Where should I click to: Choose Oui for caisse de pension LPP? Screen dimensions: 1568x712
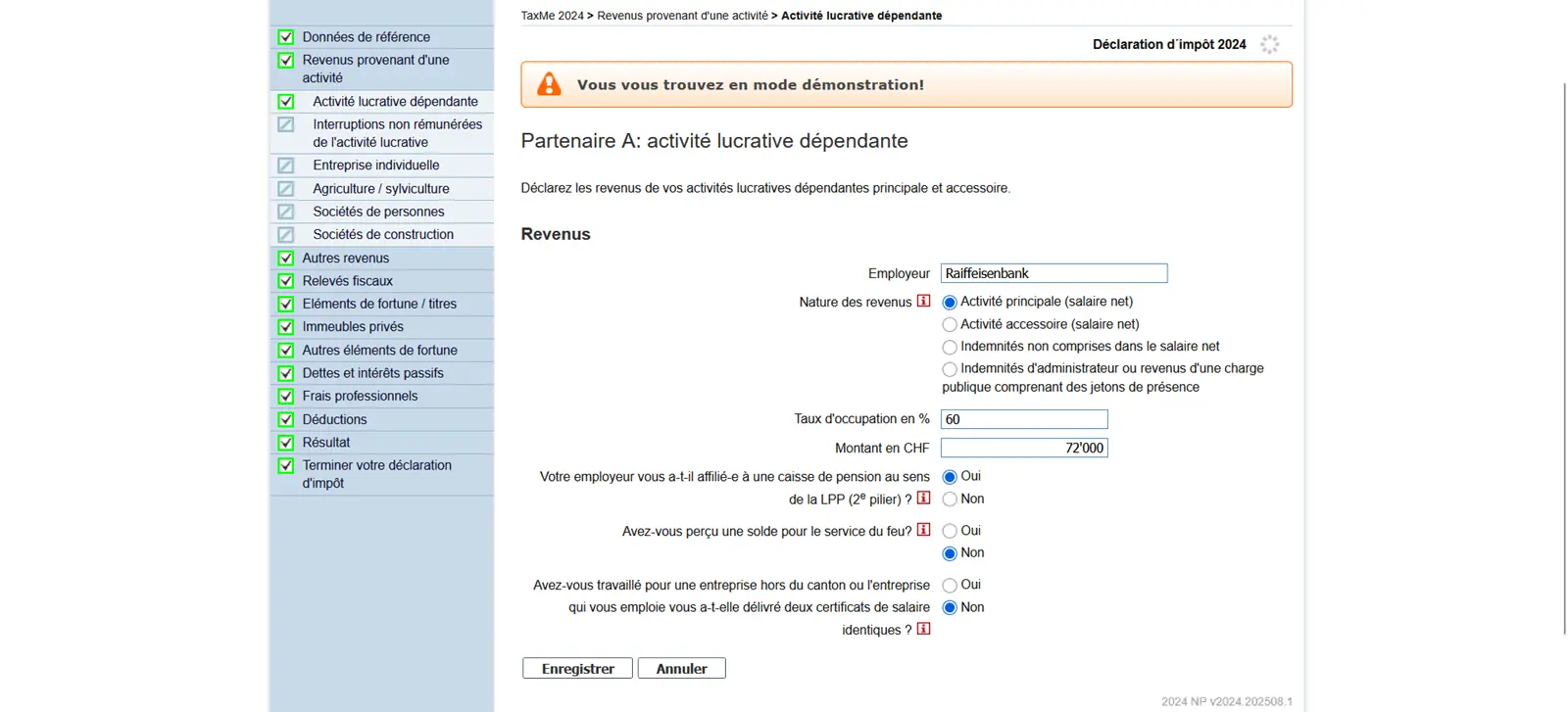click(x=950, y=477)
